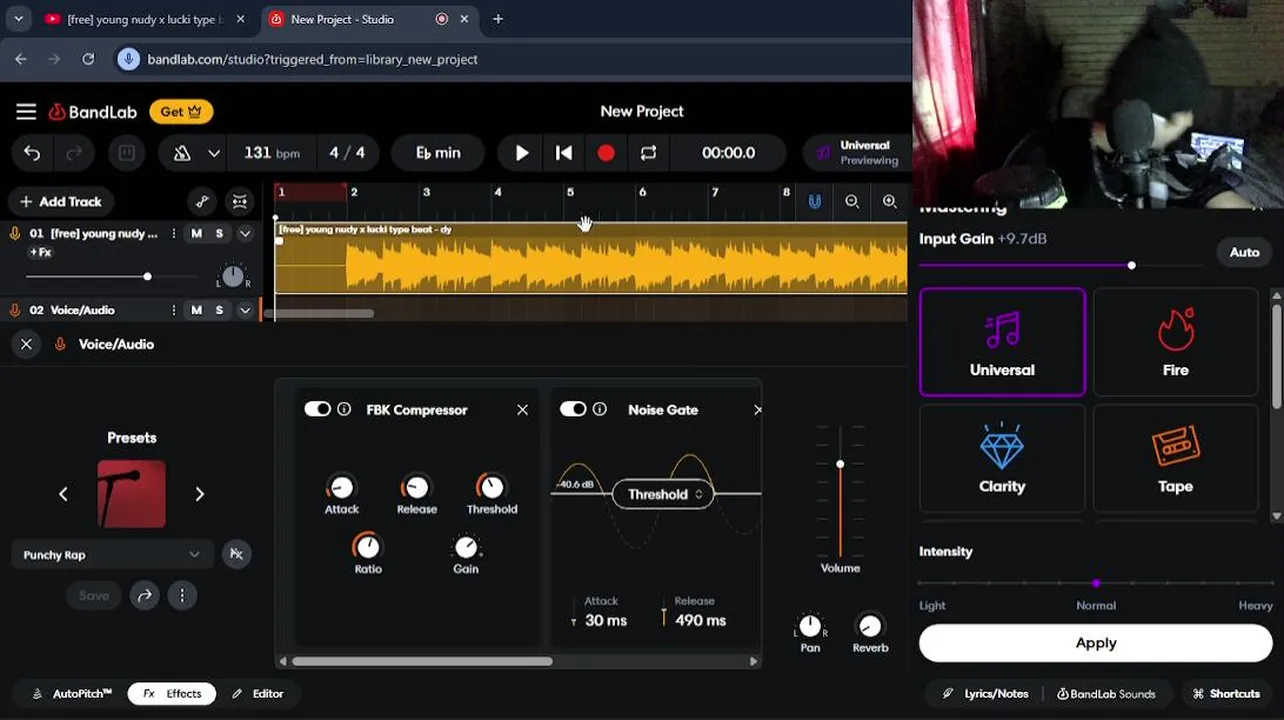This screenshot has height=720, width=1284.
Task: Open the BandLab Sounds tab
Action: 1105,694
